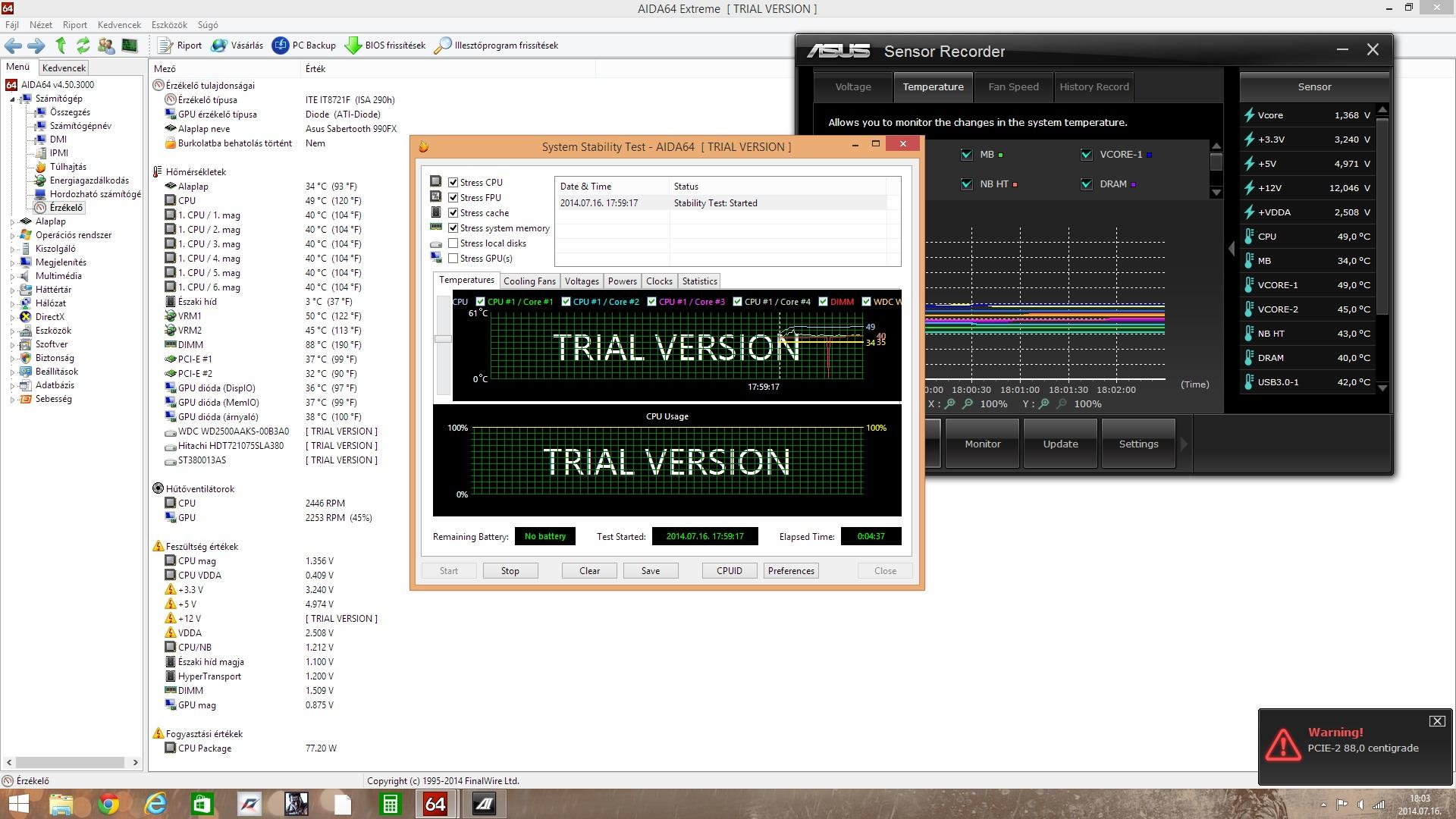Open File Explorer from taskbar
Image resolution: width=1456 pixels, height=819 pixels.
(x=61, y=804)
